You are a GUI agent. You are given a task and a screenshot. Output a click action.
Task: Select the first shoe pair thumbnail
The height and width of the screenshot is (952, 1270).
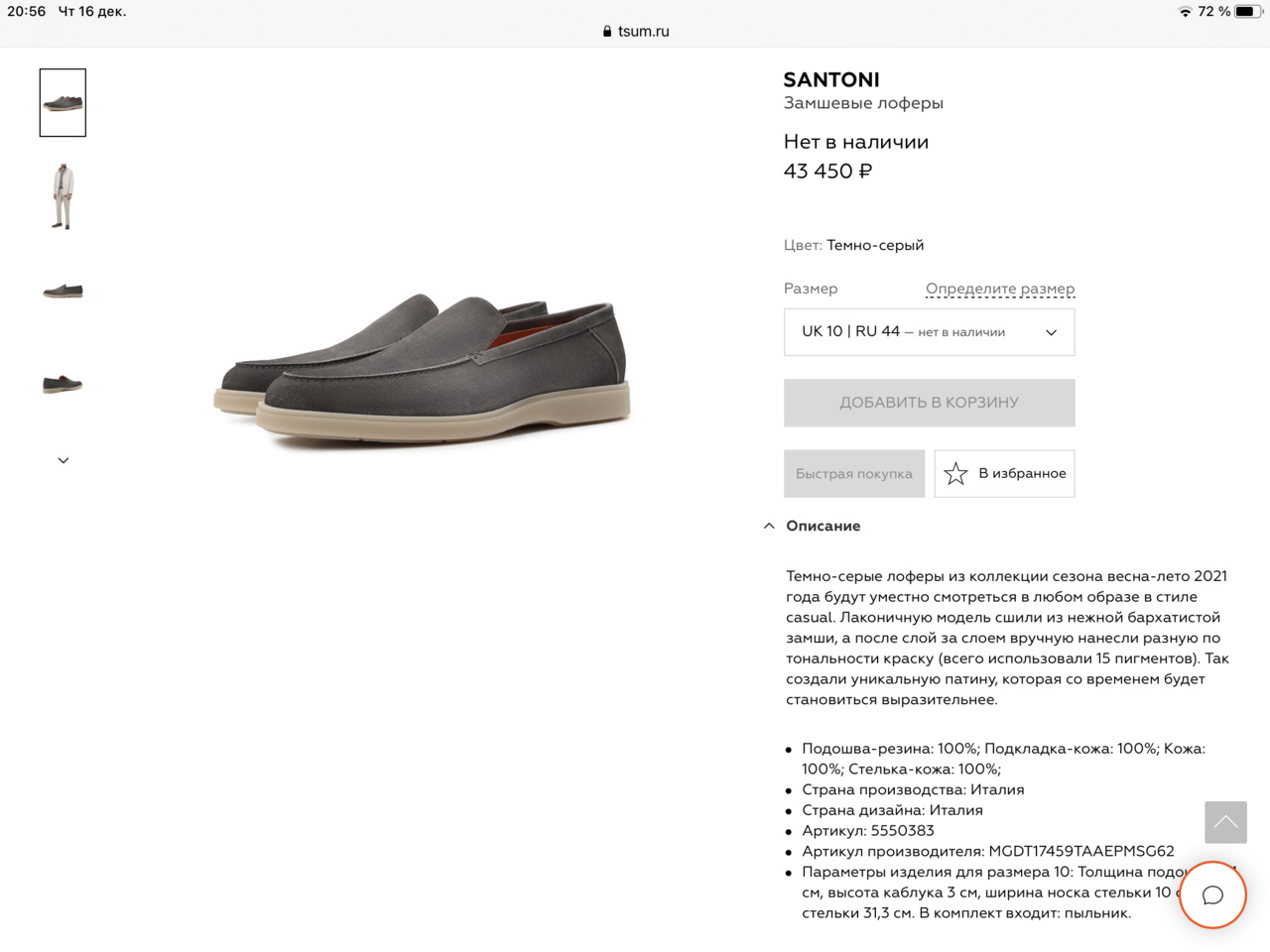[x=63, y=102]
